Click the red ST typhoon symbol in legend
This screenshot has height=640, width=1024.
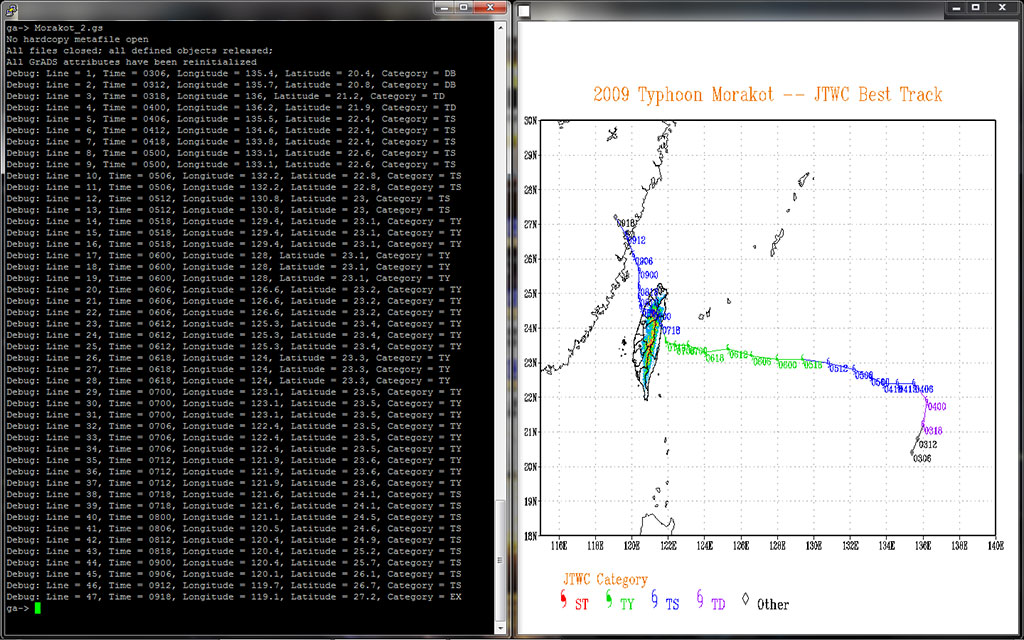564,600
